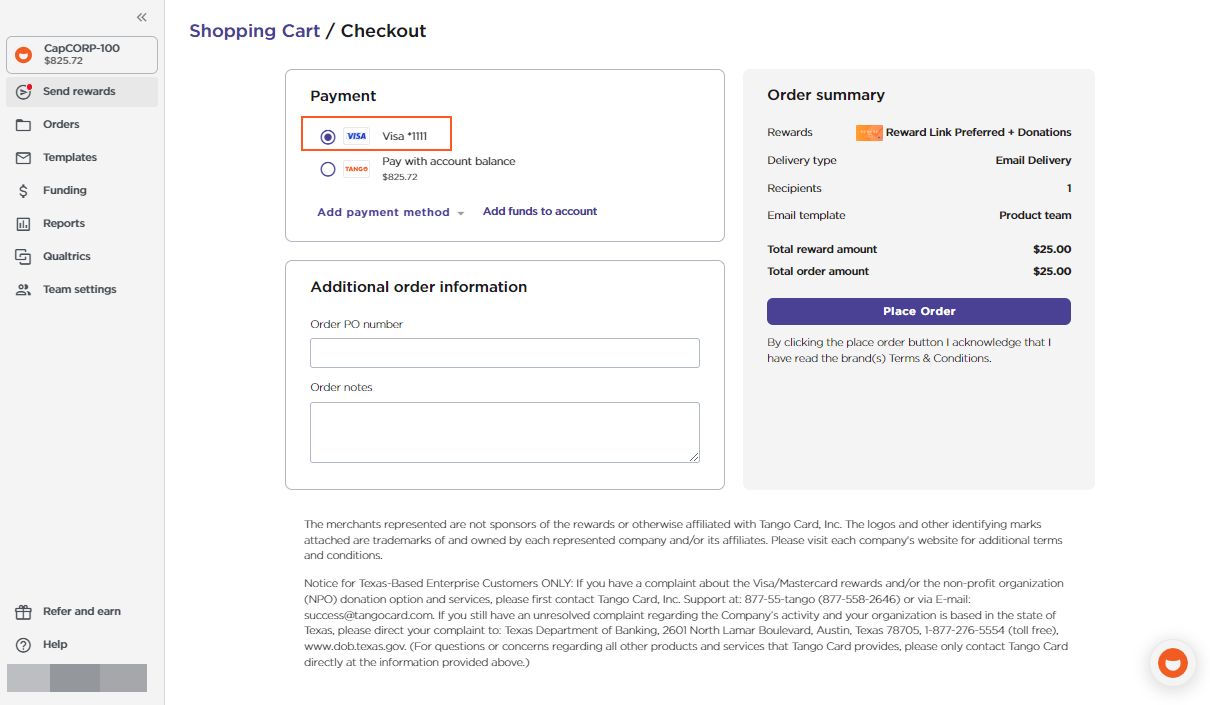
Task: Navigate back to Shopping Cart
Action: [254, 31]
